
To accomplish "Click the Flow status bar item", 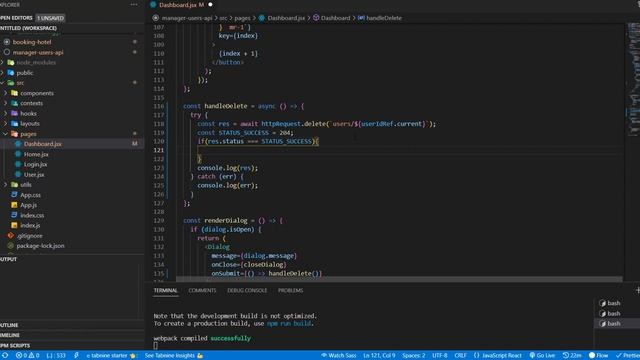I will click(x=598, y=356).
